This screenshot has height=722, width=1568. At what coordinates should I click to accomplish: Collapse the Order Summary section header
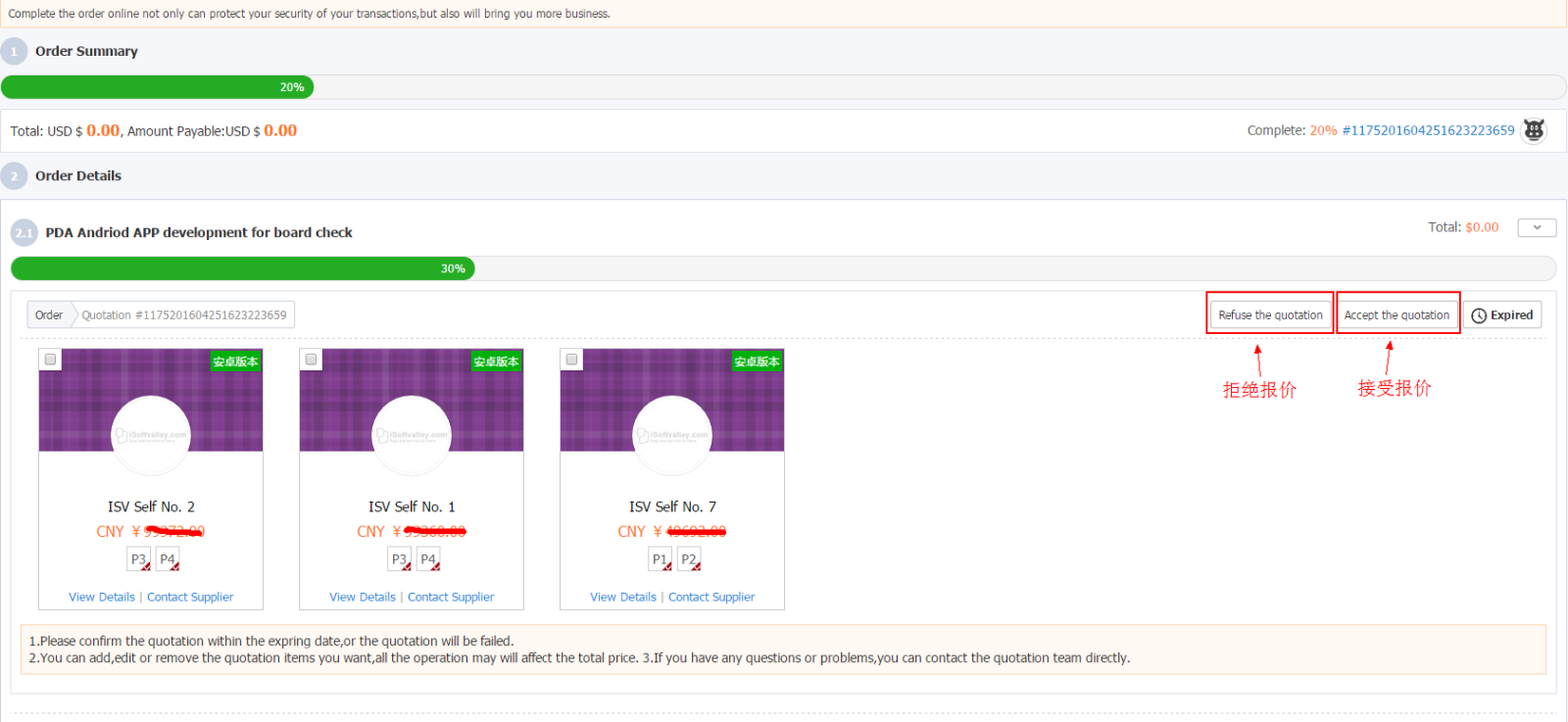86,51
